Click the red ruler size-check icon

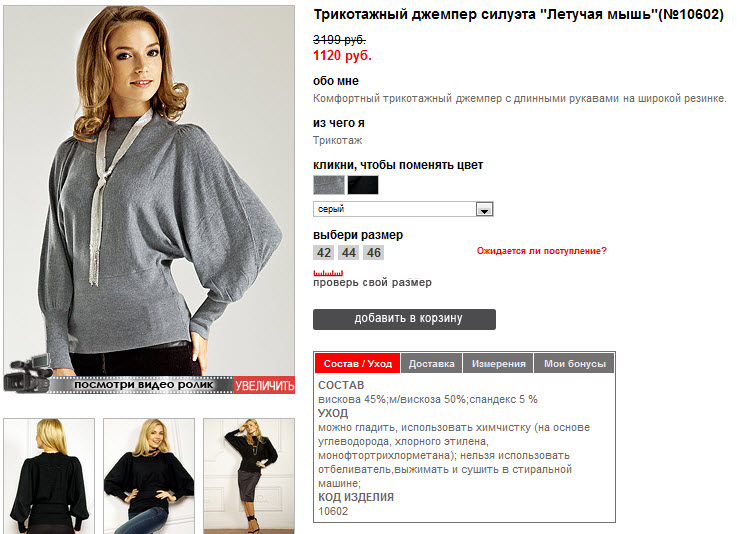(x=328, y=273)
